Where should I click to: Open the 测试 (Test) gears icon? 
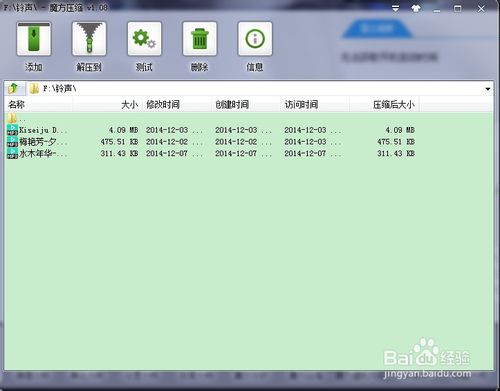(x=144, y=39)
